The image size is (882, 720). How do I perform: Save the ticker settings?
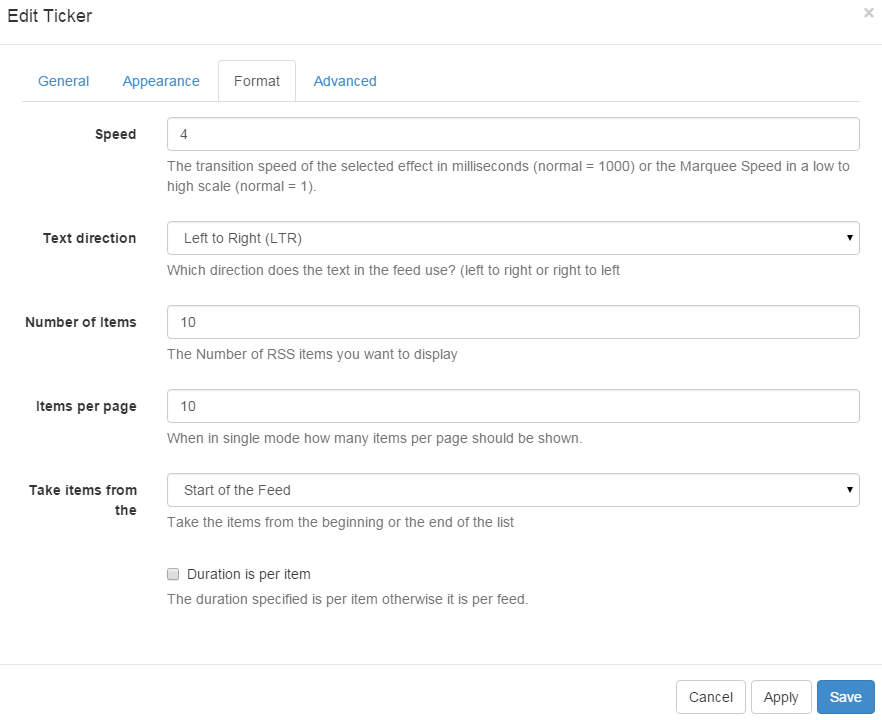coord(845,697)
